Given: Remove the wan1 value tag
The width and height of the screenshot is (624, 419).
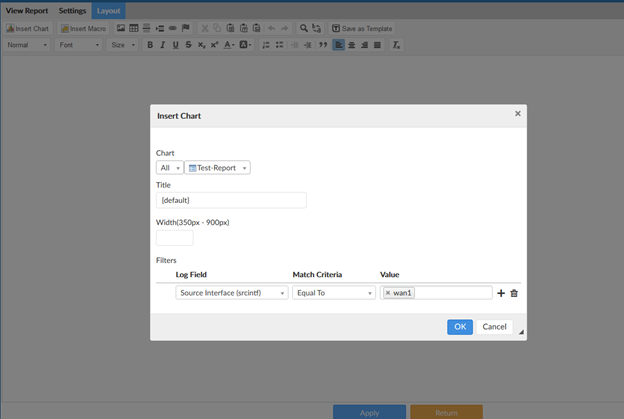Looking at the screenshot, I should coord(388,293).
